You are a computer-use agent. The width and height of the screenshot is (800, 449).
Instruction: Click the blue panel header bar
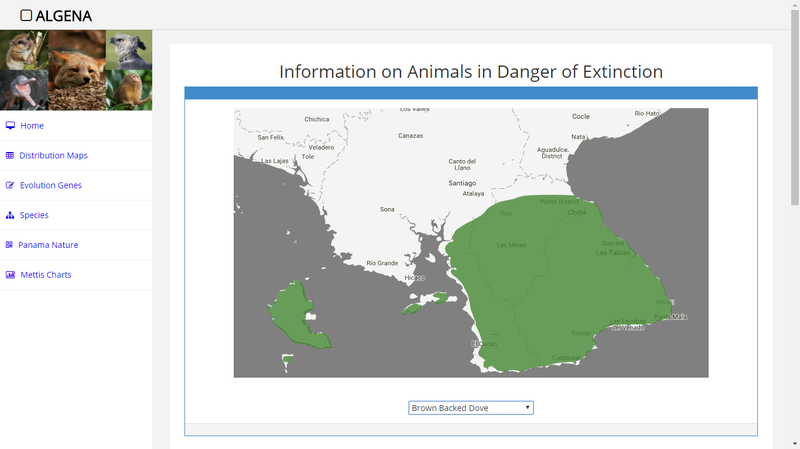tap(470, 94)
